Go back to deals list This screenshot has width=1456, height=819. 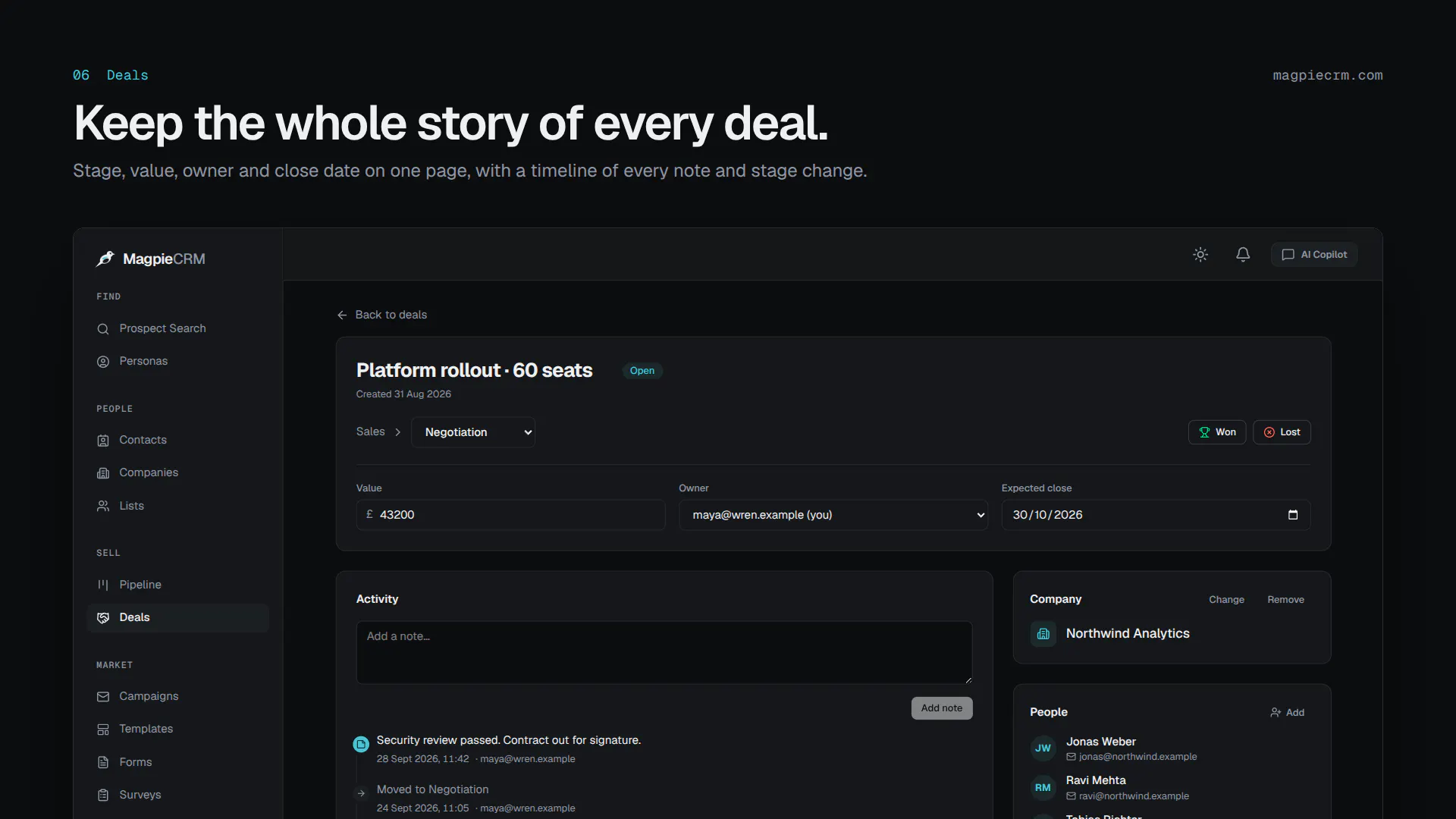click(382, 315)
